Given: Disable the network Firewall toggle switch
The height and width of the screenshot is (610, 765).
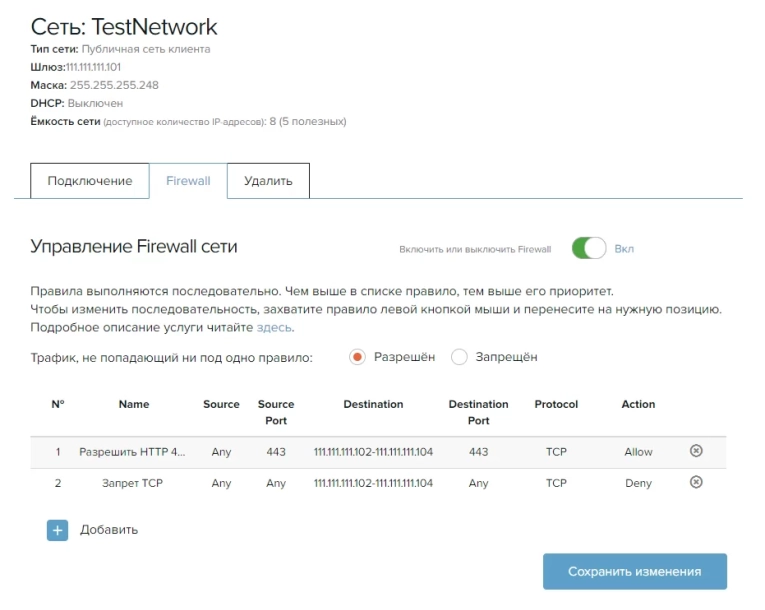Looking at the screenshot, I should coord(588,249).
